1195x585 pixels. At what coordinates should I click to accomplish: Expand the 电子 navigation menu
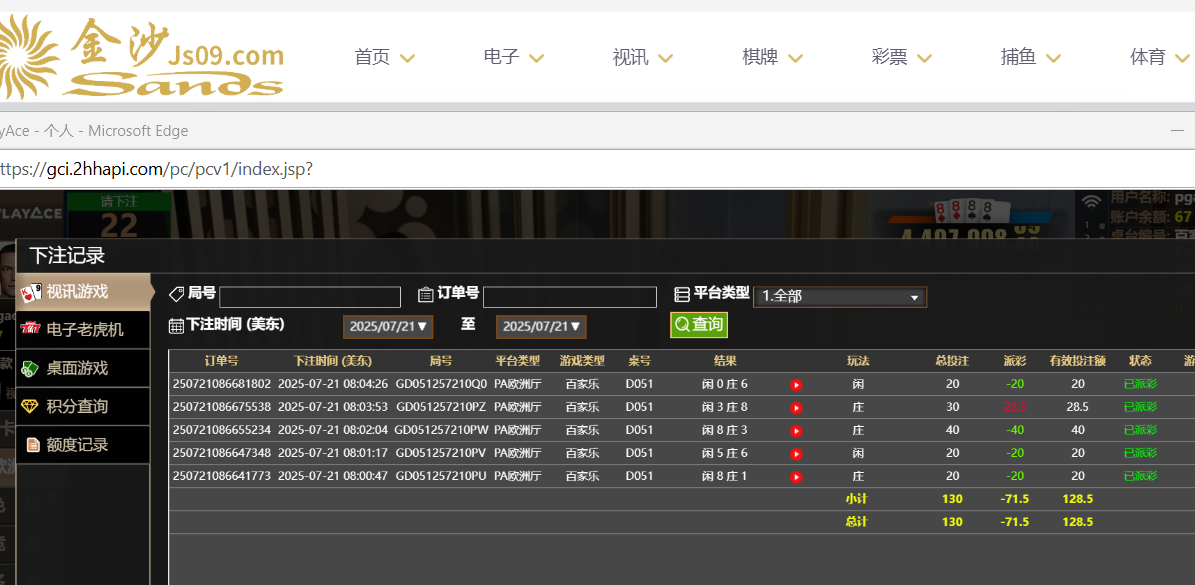[x=513, y=57]
